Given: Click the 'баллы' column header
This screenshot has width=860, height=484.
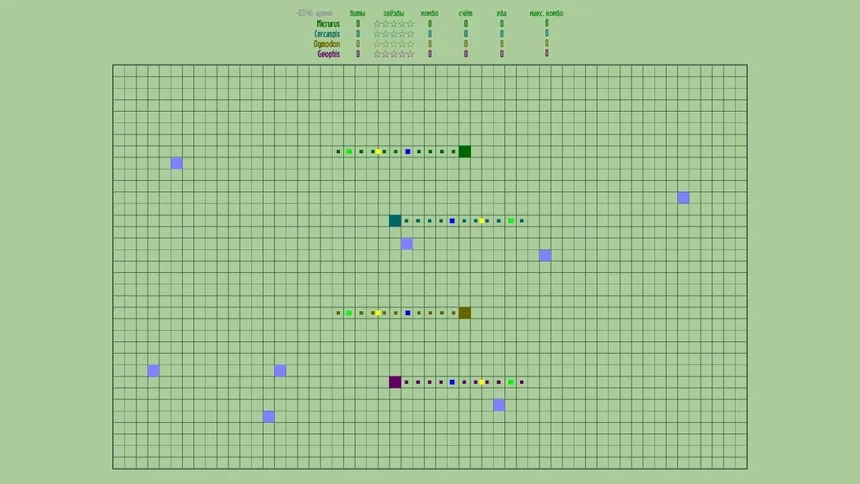Looking at the screenshot, I should [x=357, y=13].
